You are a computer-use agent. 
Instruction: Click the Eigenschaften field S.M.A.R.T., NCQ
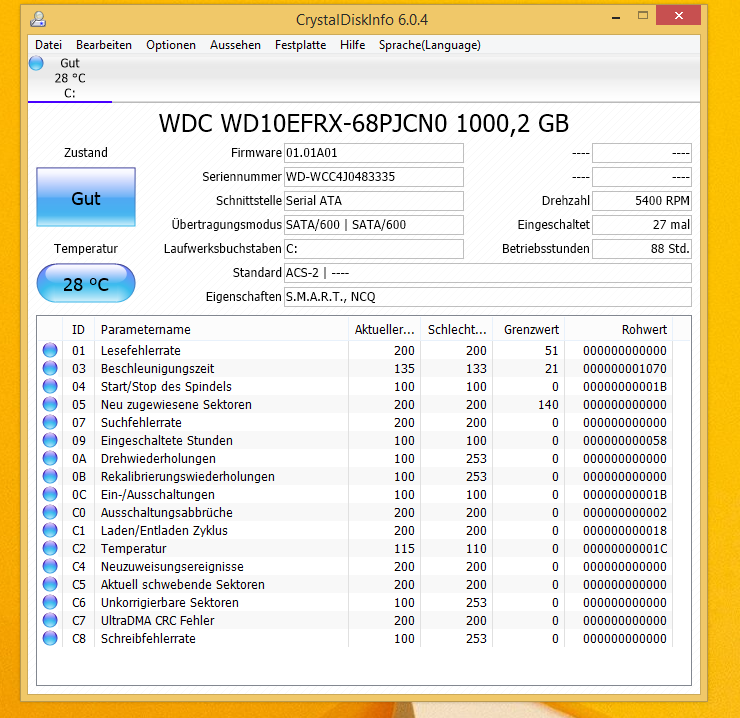pyautogui.click(x=488, y=297)
